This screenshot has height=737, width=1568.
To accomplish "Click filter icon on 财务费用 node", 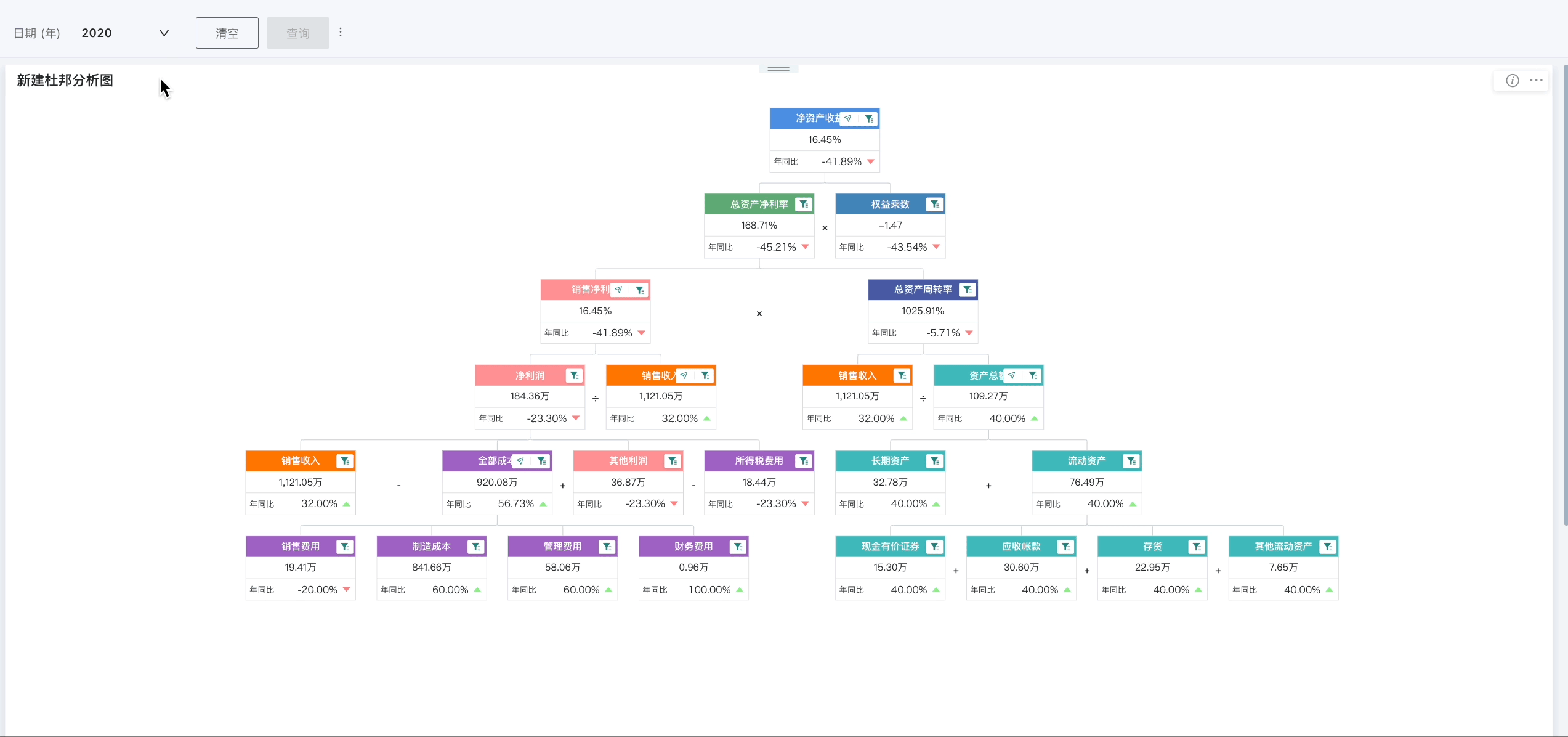I will 738,547.
